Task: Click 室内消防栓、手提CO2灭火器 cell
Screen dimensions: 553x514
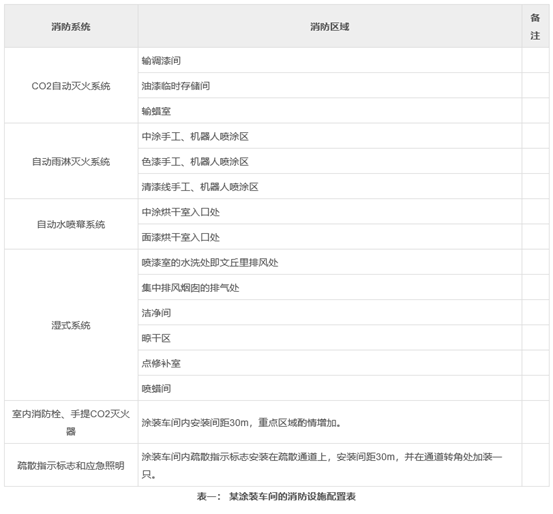Action: pyautogui.click(x=71, y=422)
